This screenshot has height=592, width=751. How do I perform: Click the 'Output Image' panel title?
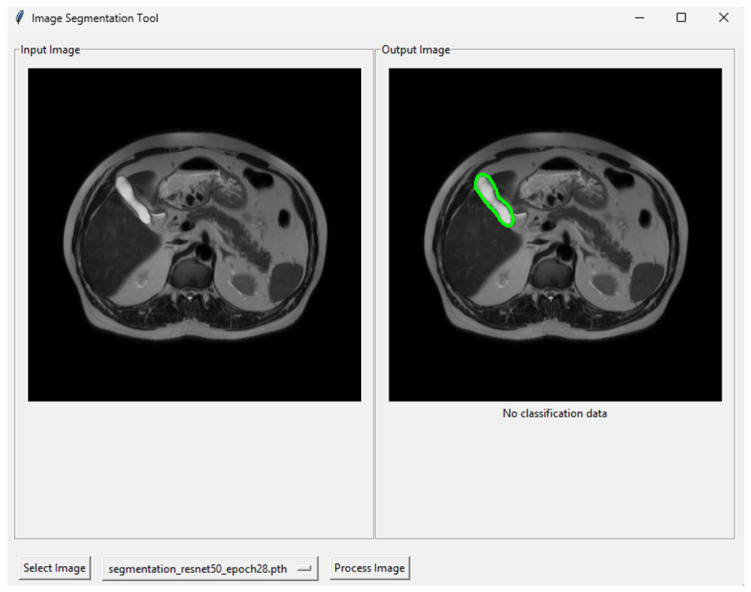tap(416, 50)
